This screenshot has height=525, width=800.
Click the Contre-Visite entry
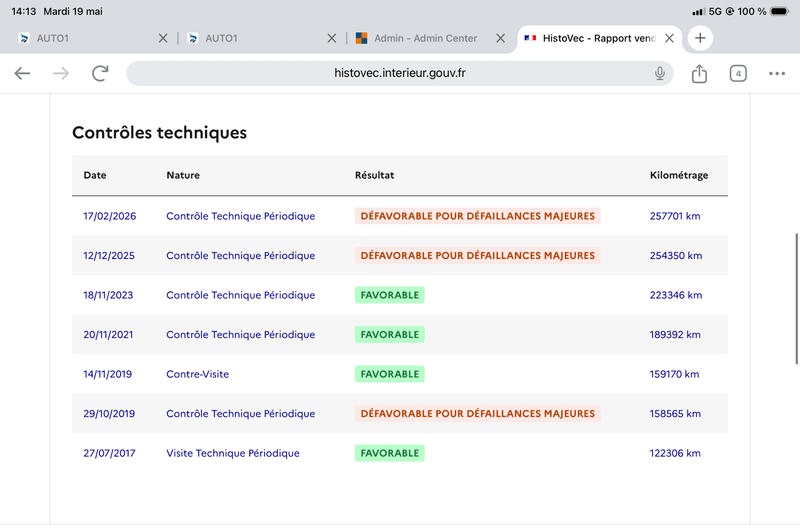[x=197, y=374]
